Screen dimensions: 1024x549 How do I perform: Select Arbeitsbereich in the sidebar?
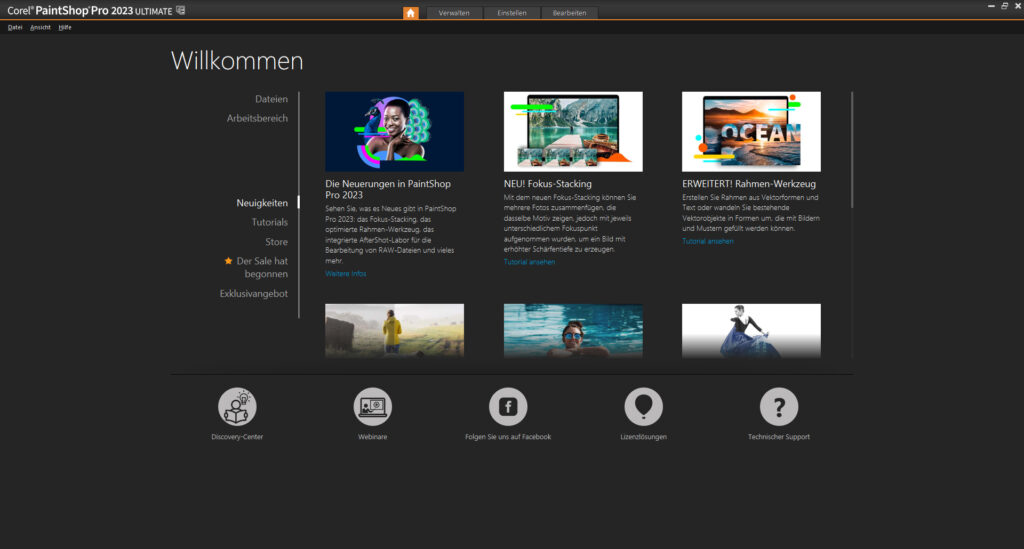pyautogui.click(x=257, y=118)
